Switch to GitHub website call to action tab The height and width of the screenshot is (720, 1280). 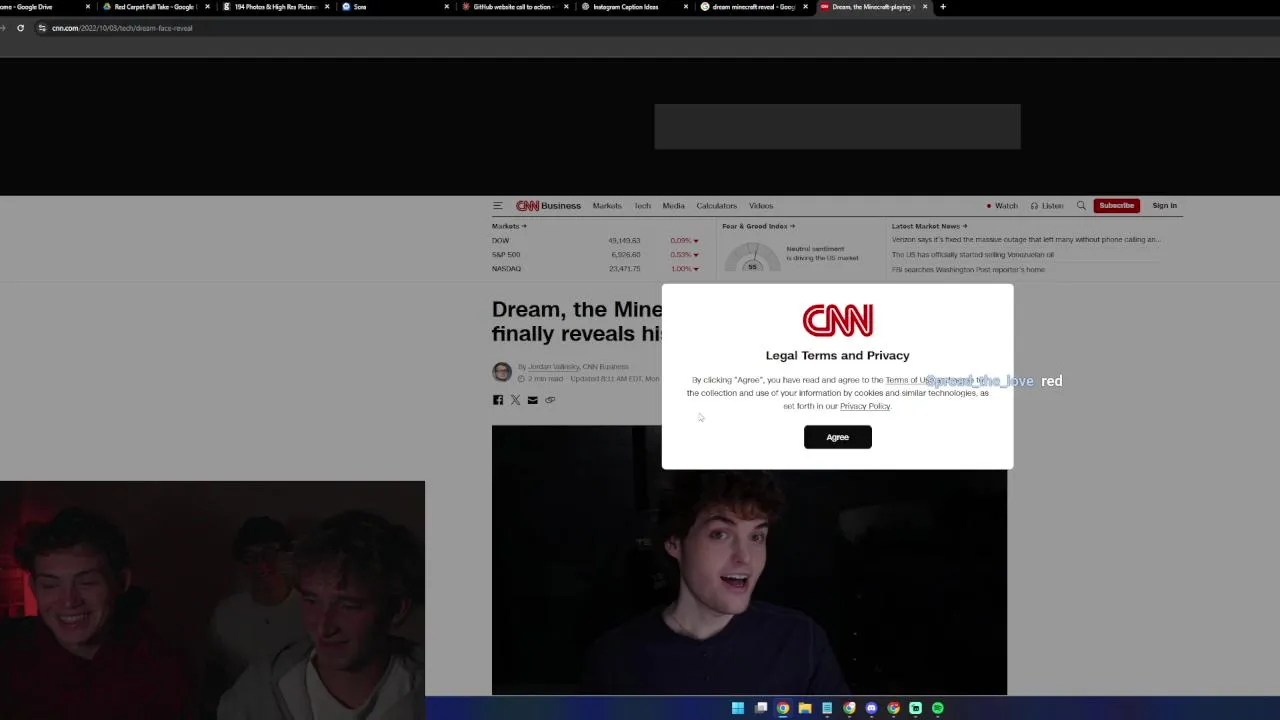tap(513, 7)
